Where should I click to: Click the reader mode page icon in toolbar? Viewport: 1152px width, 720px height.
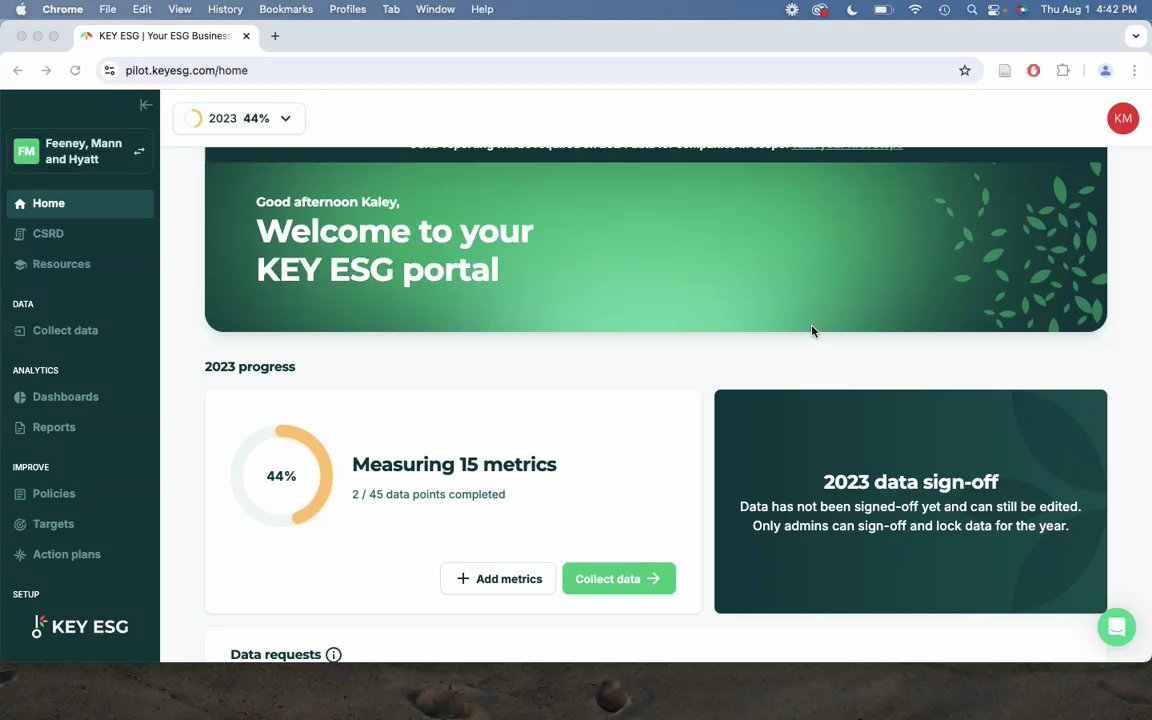[1004, 71]
